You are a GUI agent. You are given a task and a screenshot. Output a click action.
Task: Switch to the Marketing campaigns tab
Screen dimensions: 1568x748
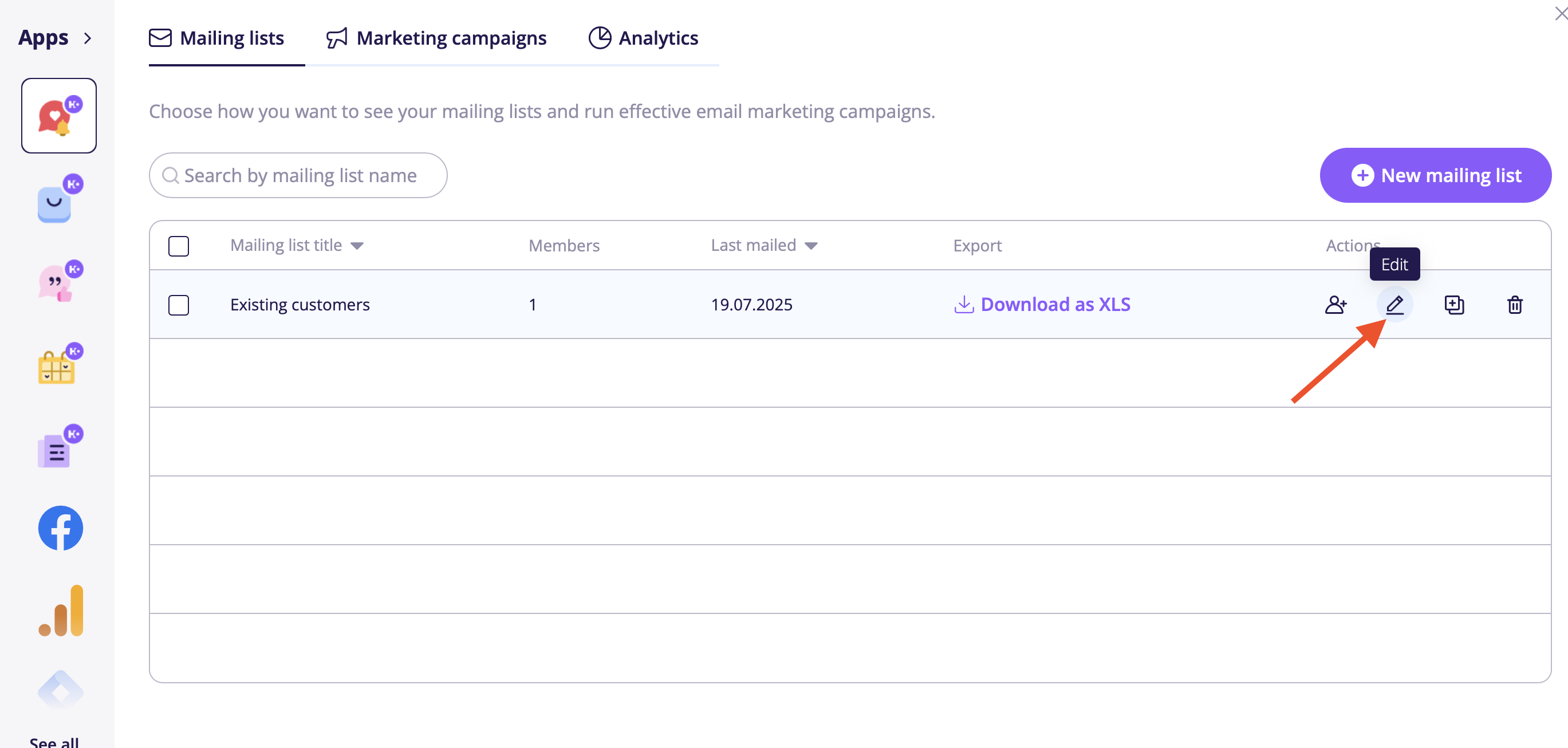click(436, 38)
